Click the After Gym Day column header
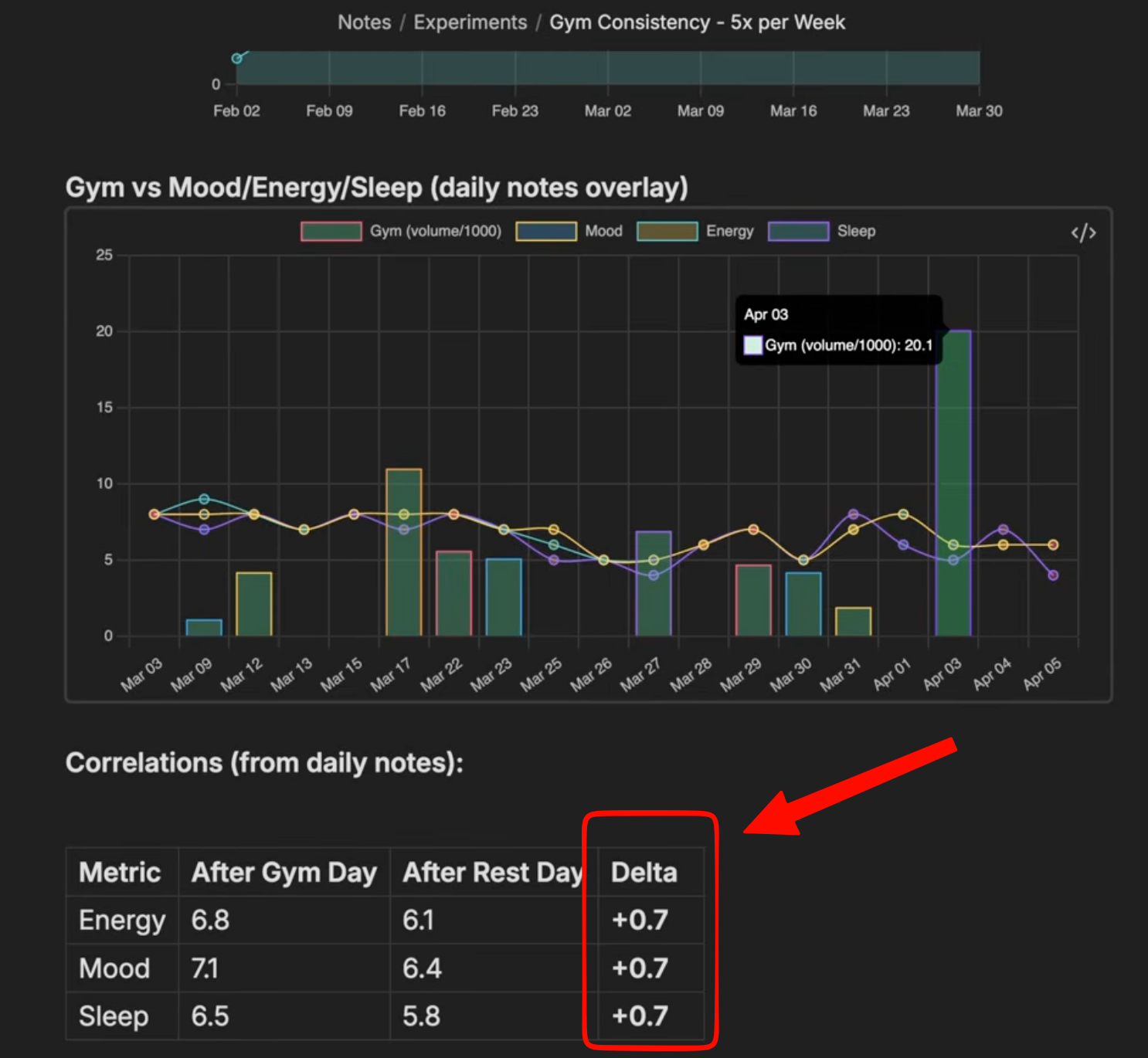The height and width of the screenshot is (1058, 1148). click(x=284, y=872)
